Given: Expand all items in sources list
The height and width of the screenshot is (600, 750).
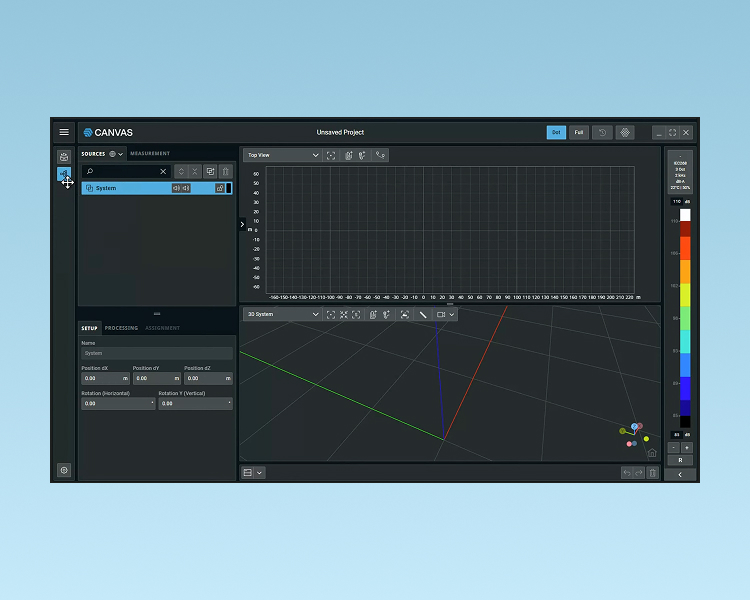Looking at the screenshot, I should coord(181,171).
